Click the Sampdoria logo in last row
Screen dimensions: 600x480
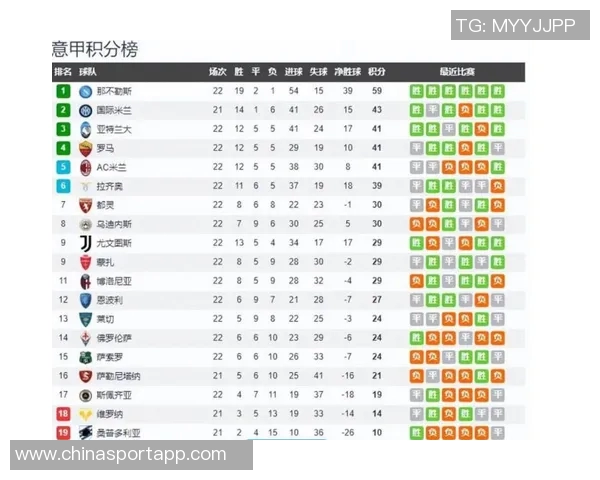pyautogui.click(x=85, y=433)
